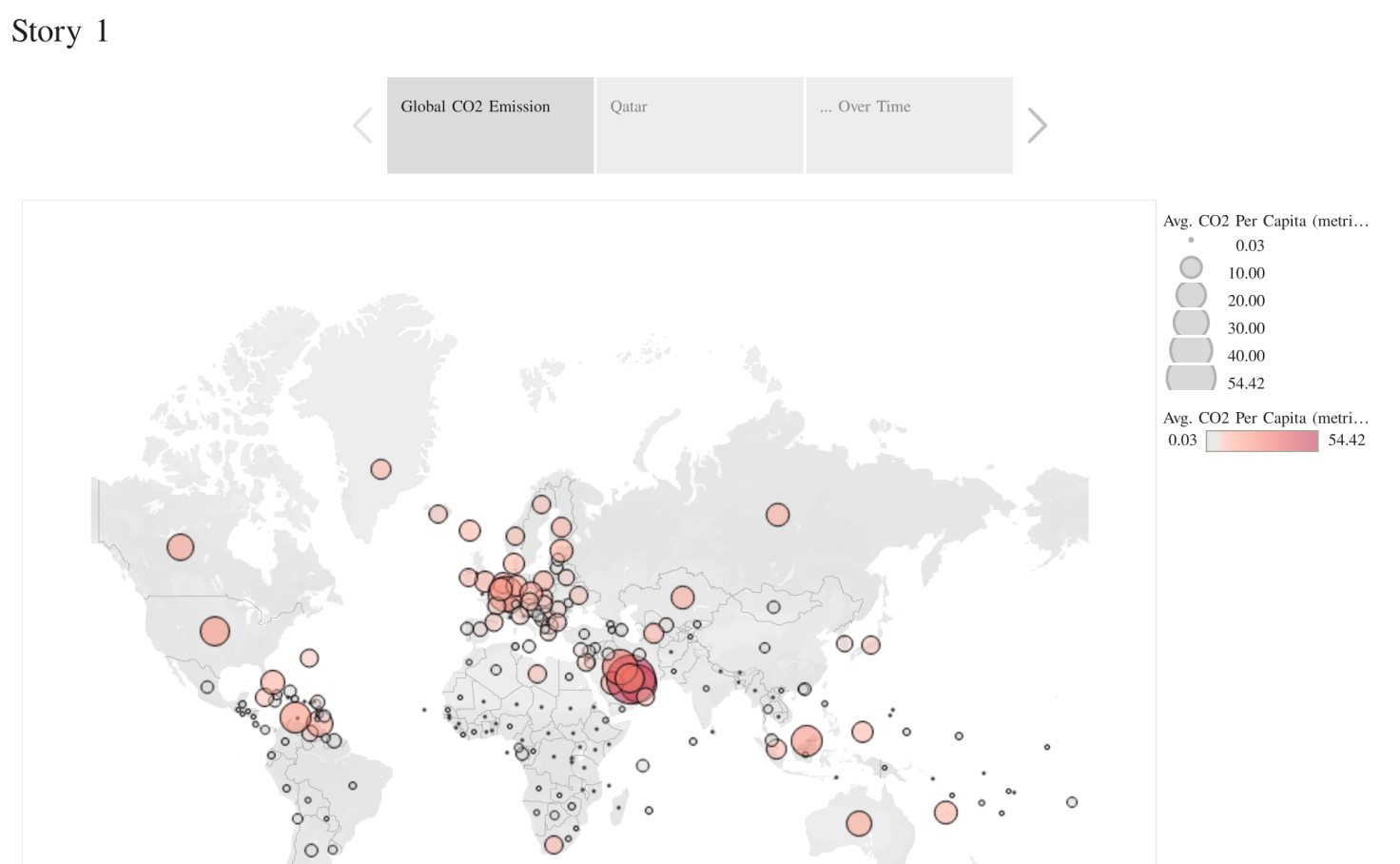Click the CO2 color gradient legend bar
Image resolution: width=1400 pixels, height=864 pixels.
(x=1261, y=441)
